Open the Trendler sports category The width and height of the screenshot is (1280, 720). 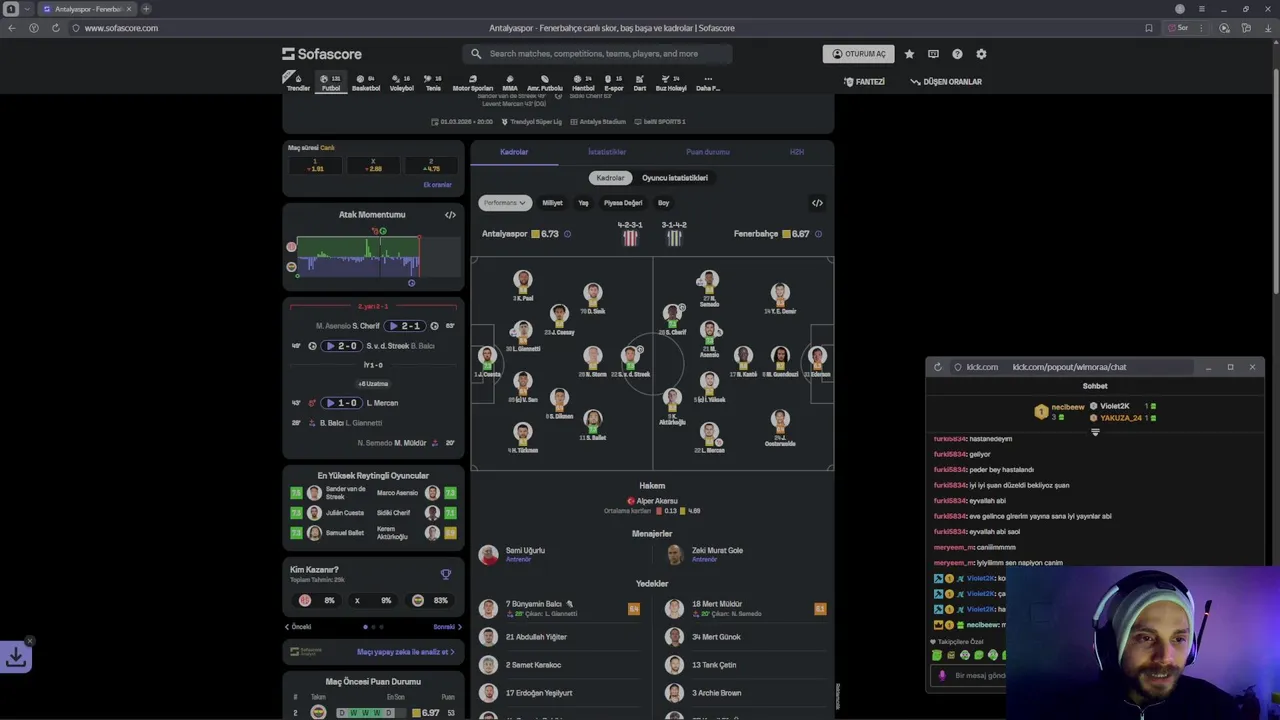(x=298, y=82)
